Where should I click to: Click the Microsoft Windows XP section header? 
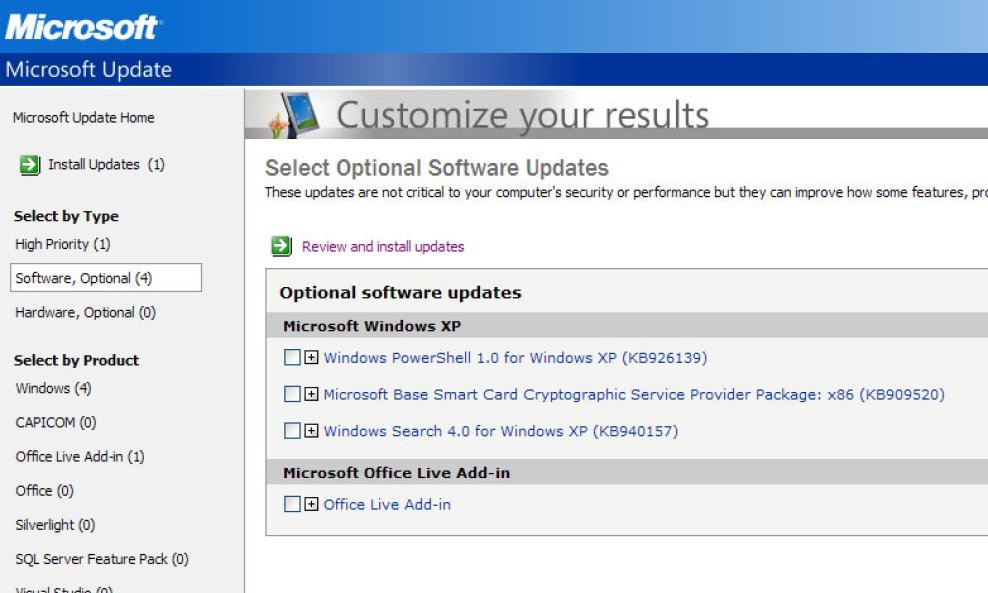[372, 326]
